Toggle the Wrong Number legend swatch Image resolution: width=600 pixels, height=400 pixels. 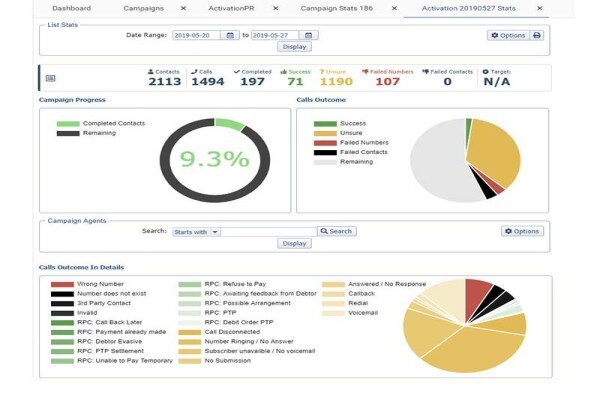coord(62,284)
